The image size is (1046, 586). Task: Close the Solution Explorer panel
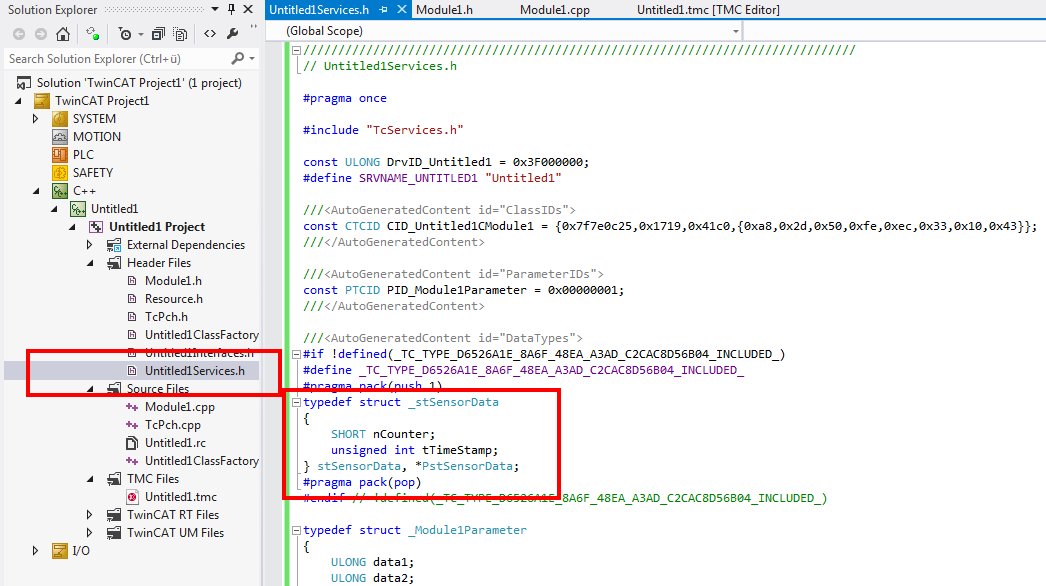(x=248, y=9)
